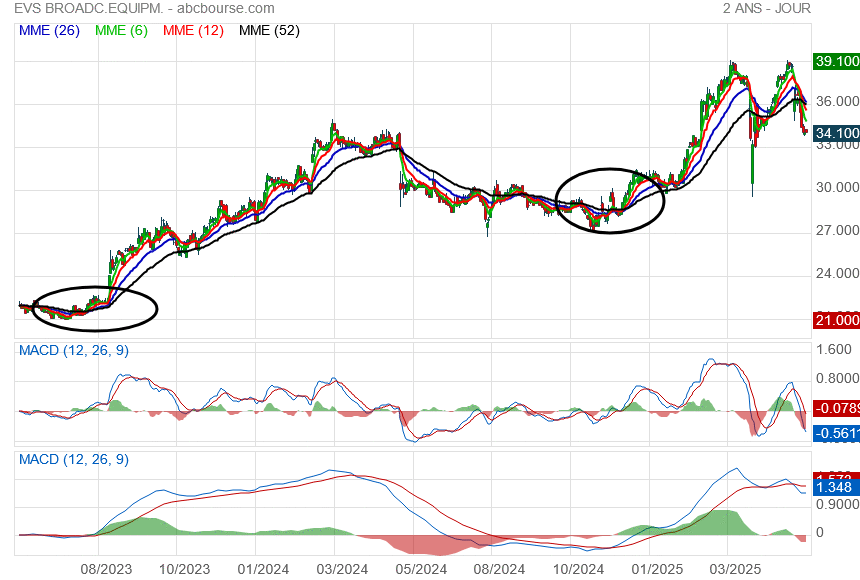Click the 1.600 MACD axis value
The image size is (860, 580).
click(834, 350)
